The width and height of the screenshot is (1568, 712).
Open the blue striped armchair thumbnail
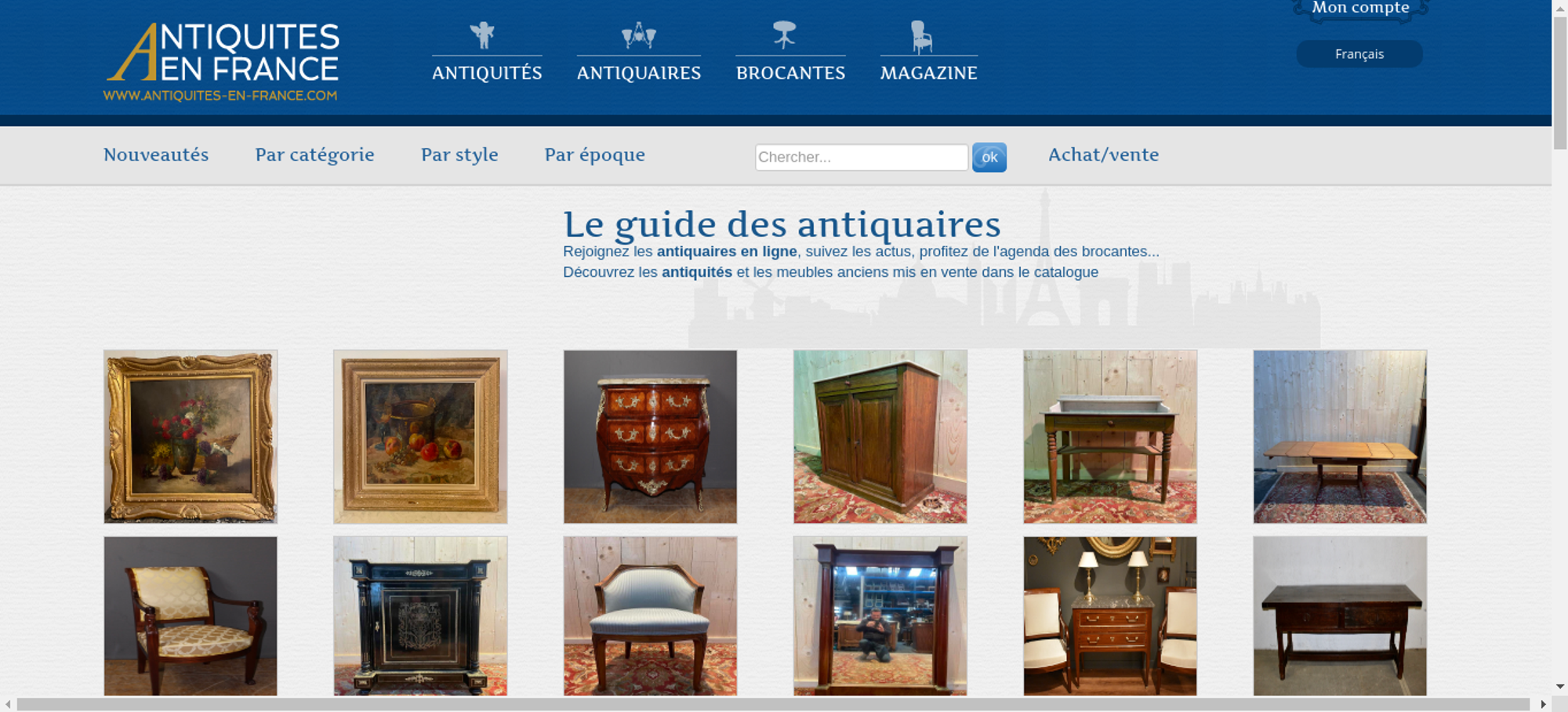pos(650,616)
